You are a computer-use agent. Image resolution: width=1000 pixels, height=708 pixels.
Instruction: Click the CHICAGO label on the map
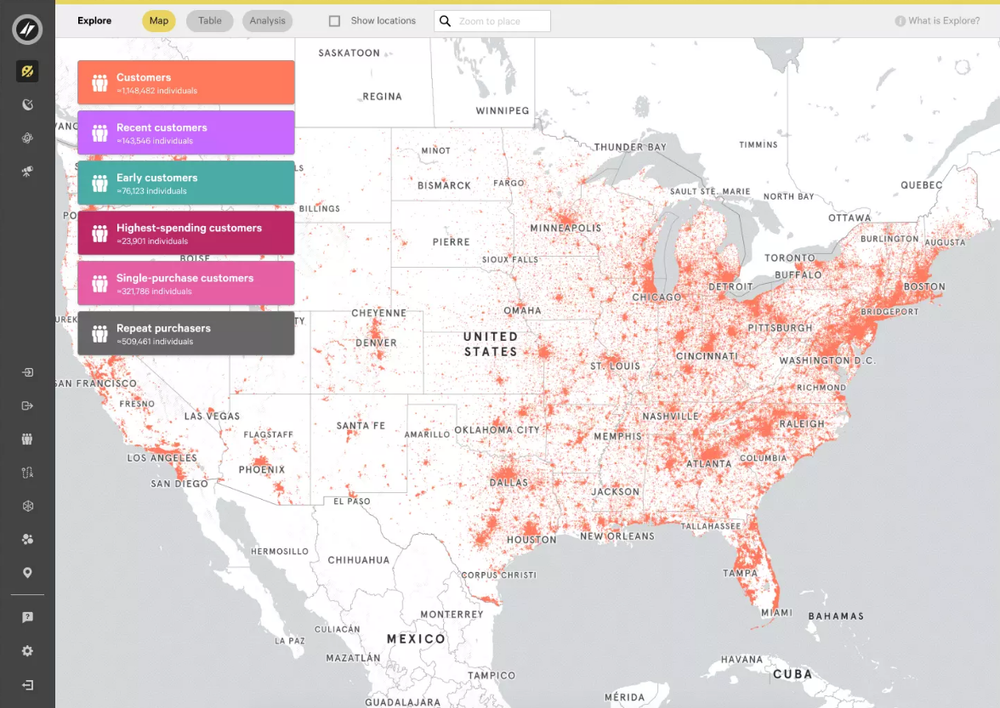[x=656, y=297]
